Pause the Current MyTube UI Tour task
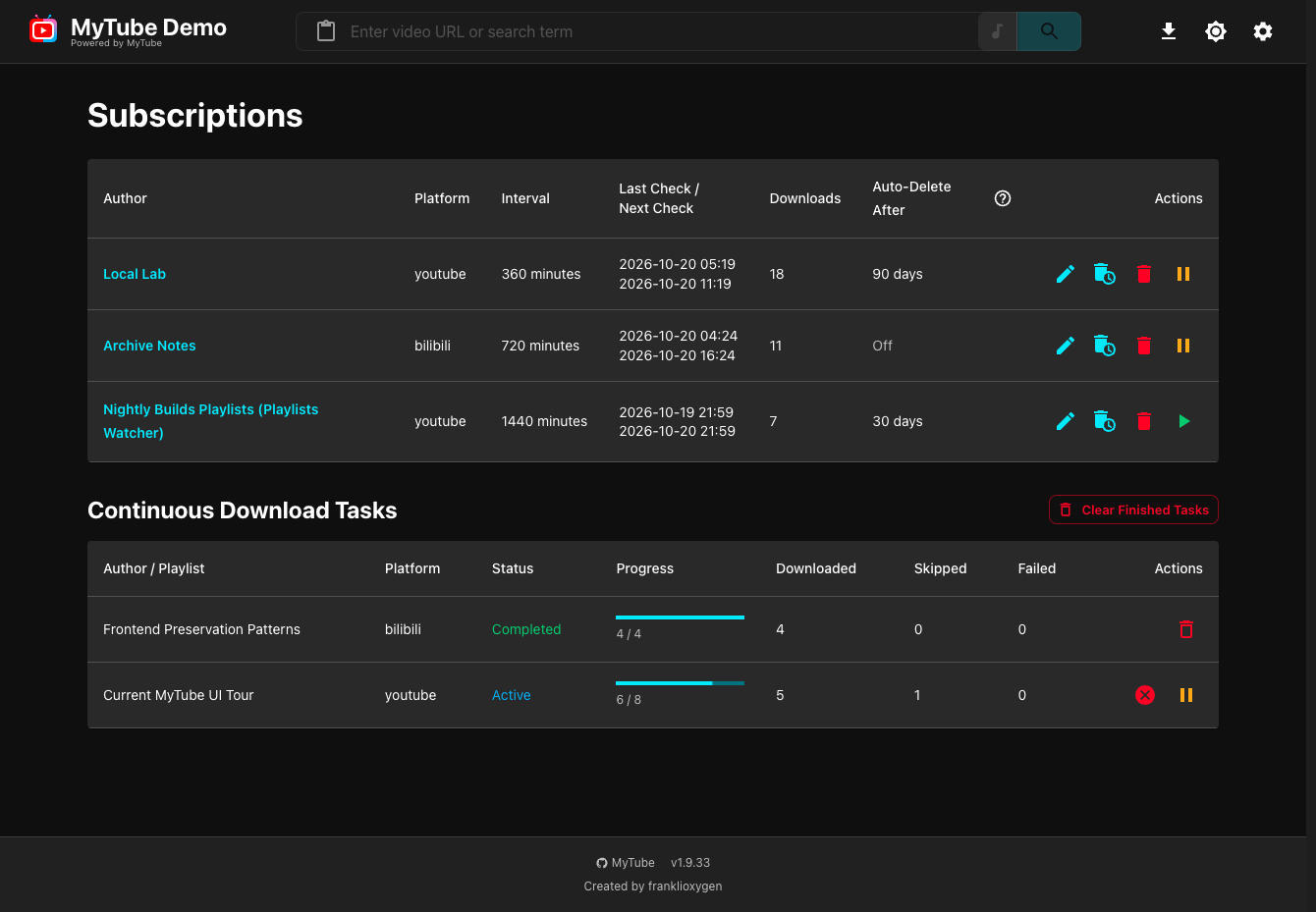The image size is (1316, 912). coord(1186,695)
